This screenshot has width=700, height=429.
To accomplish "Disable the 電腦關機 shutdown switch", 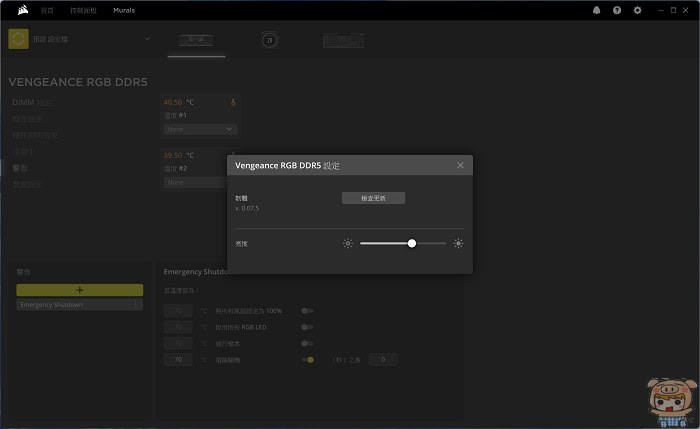I will (x=307, y=360).
